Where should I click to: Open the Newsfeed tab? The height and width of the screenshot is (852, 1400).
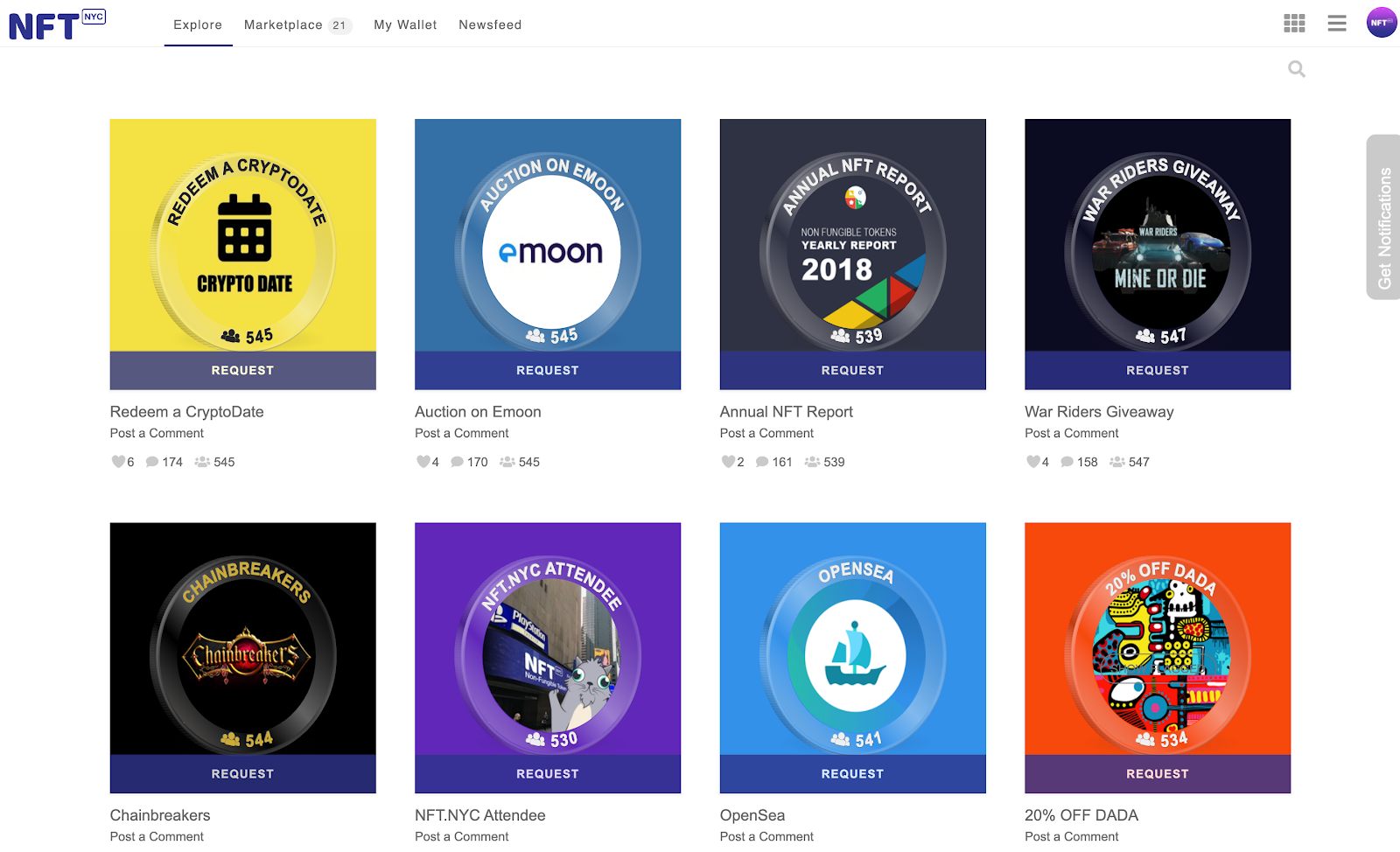click(x=490, y=24)
